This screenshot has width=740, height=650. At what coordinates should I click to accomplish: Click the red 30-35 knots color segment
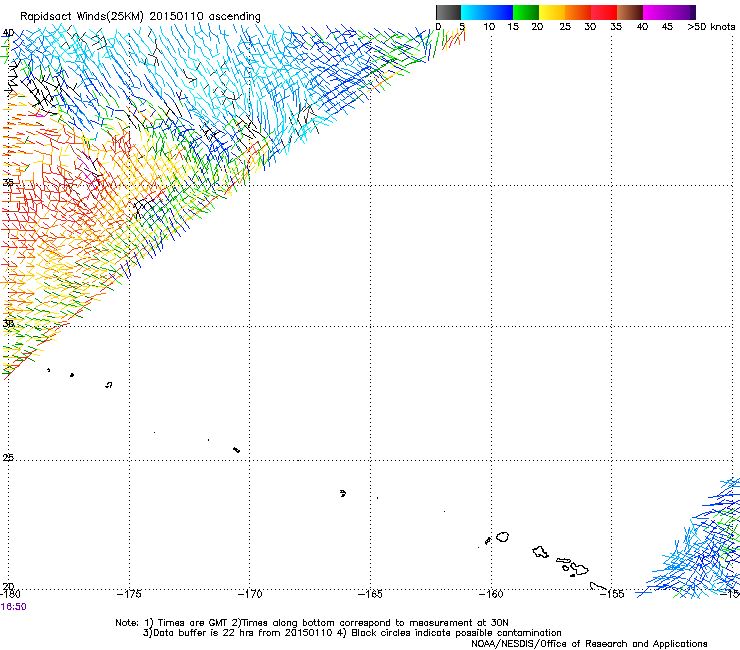point(604,12)
